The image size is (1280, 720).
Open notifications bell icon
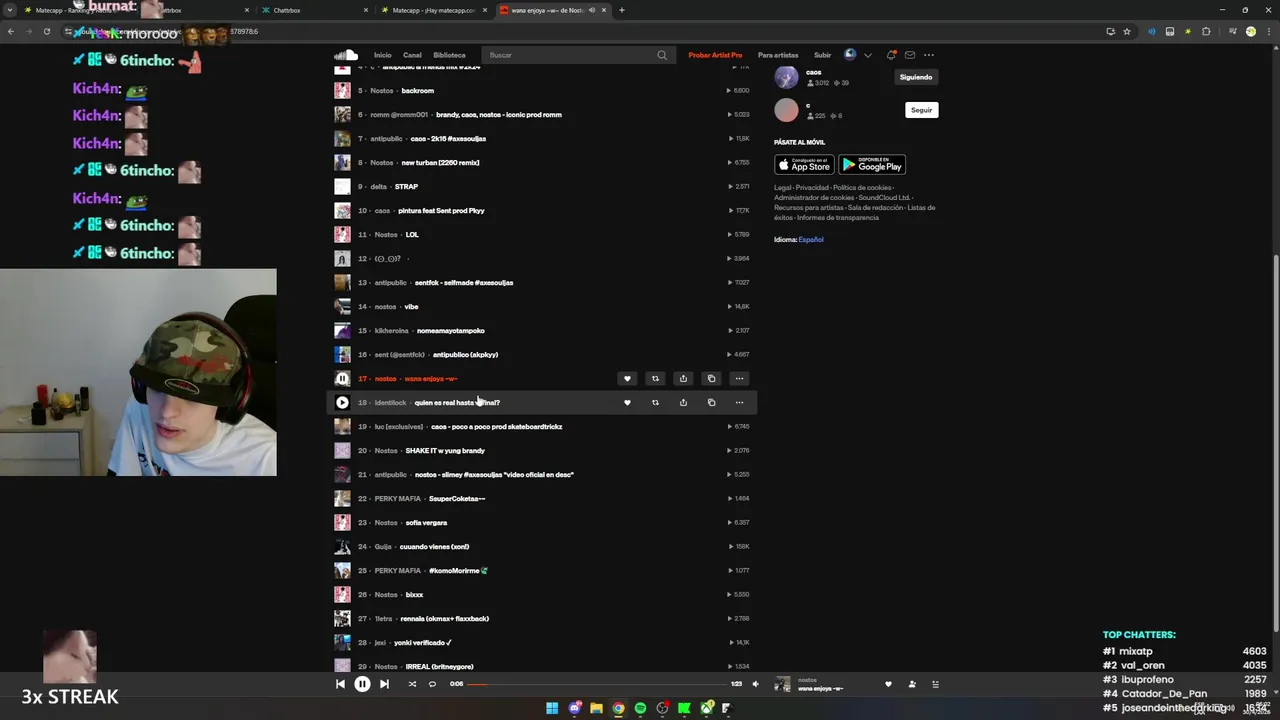click(x=891, y=55)
